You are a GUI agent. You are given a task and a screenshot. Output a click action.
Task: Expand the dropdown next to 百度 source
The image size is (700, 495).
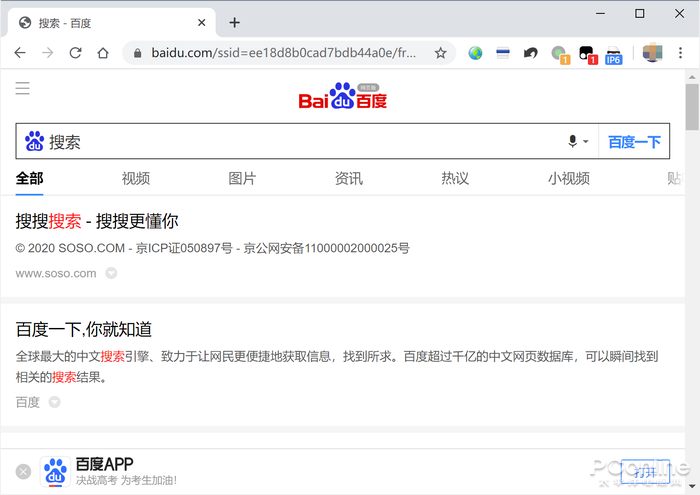[x=54, y=402]
